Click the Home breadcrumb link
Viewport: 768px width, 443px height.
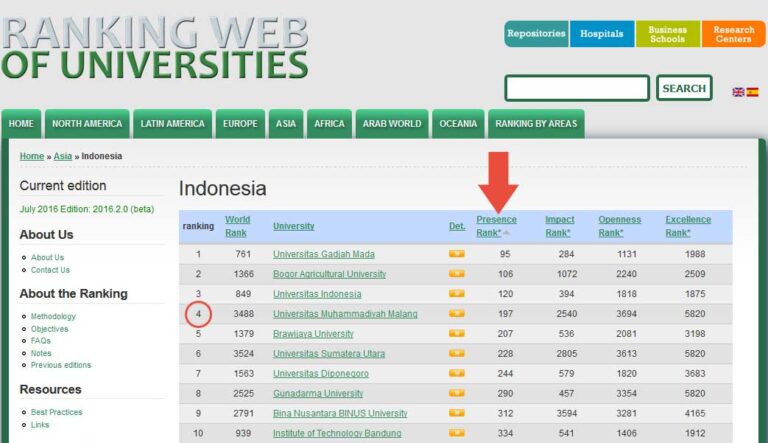coord(32,156)
